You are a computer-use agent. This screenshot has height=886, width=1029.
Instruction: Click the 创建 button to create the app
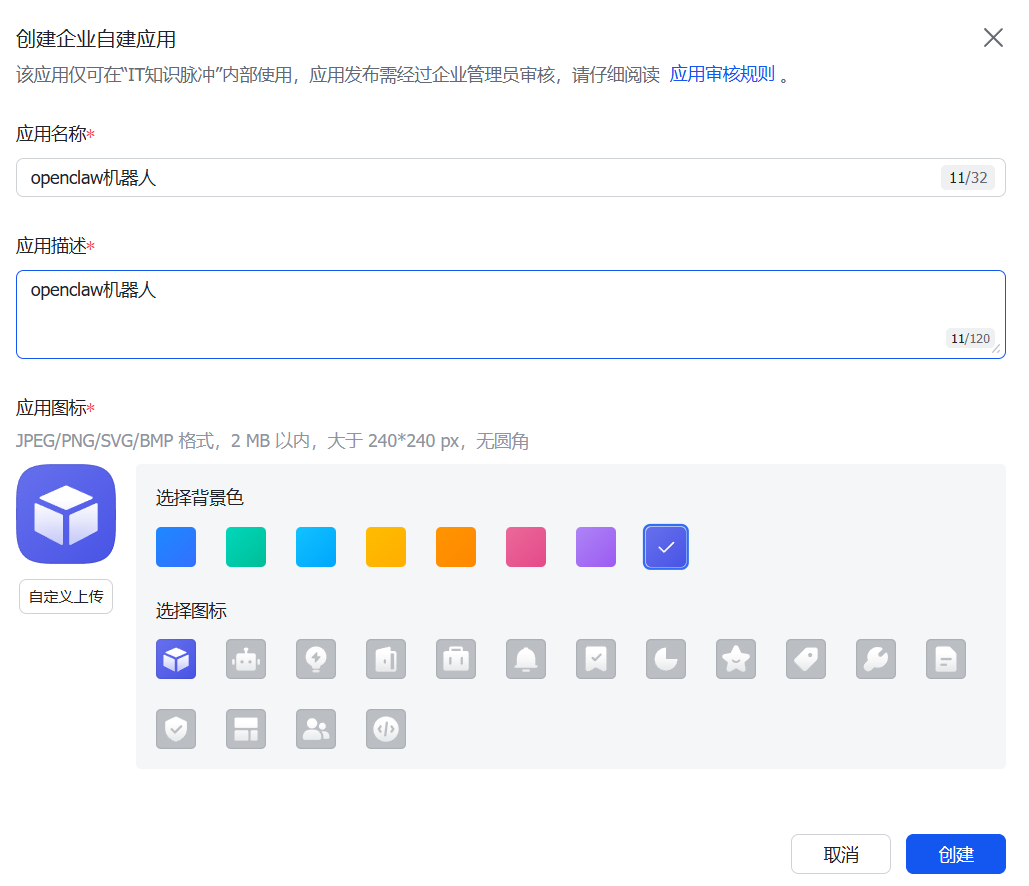coord(955,853)
